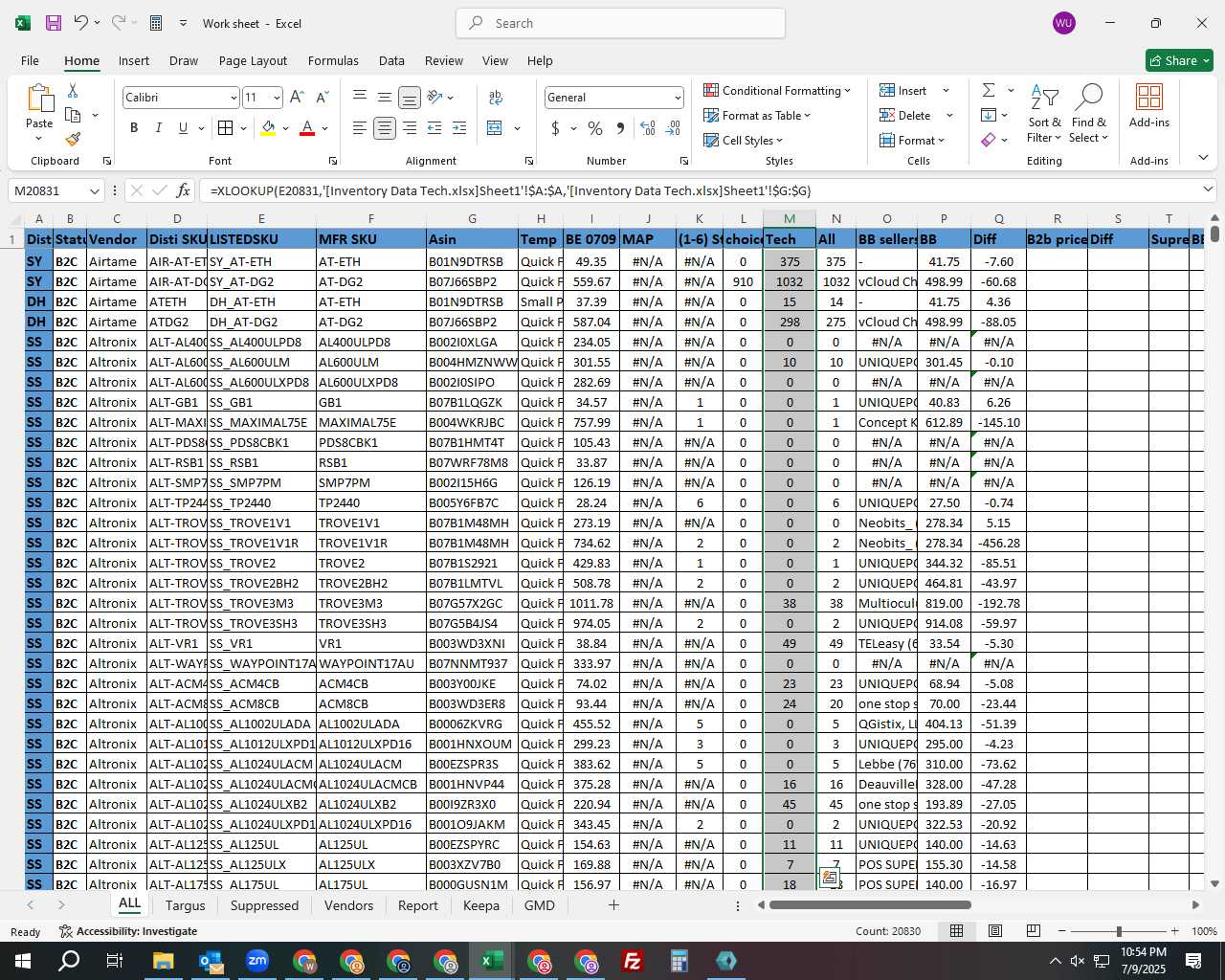Viewport: 1225px width, 980px height.
Task: Open FileZilla from the taskbar
Action: [x=633, y=961]
